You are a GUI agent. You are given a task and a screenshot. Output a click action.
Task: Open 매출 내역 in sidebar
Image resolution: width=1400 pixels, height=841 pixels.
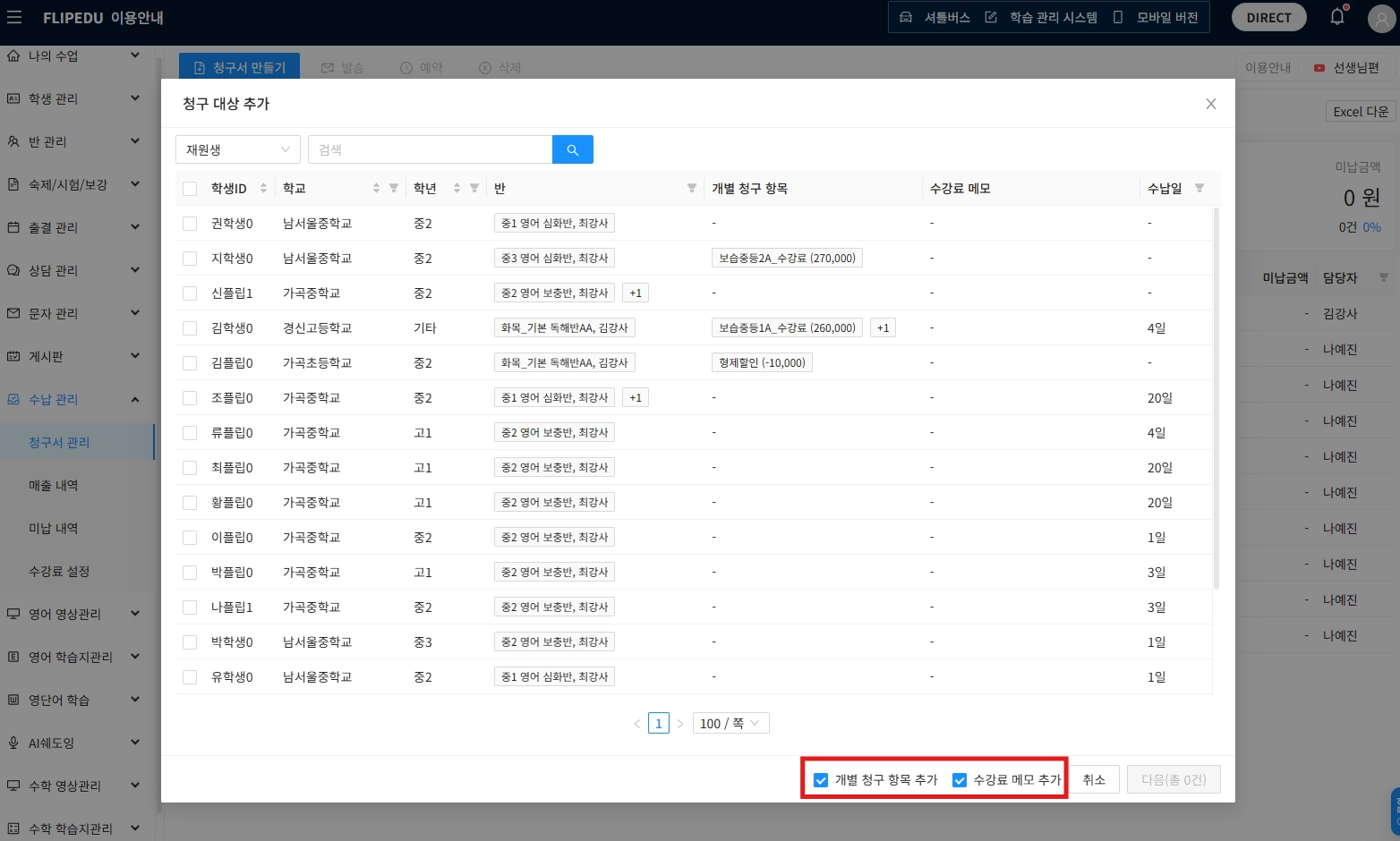54,485
